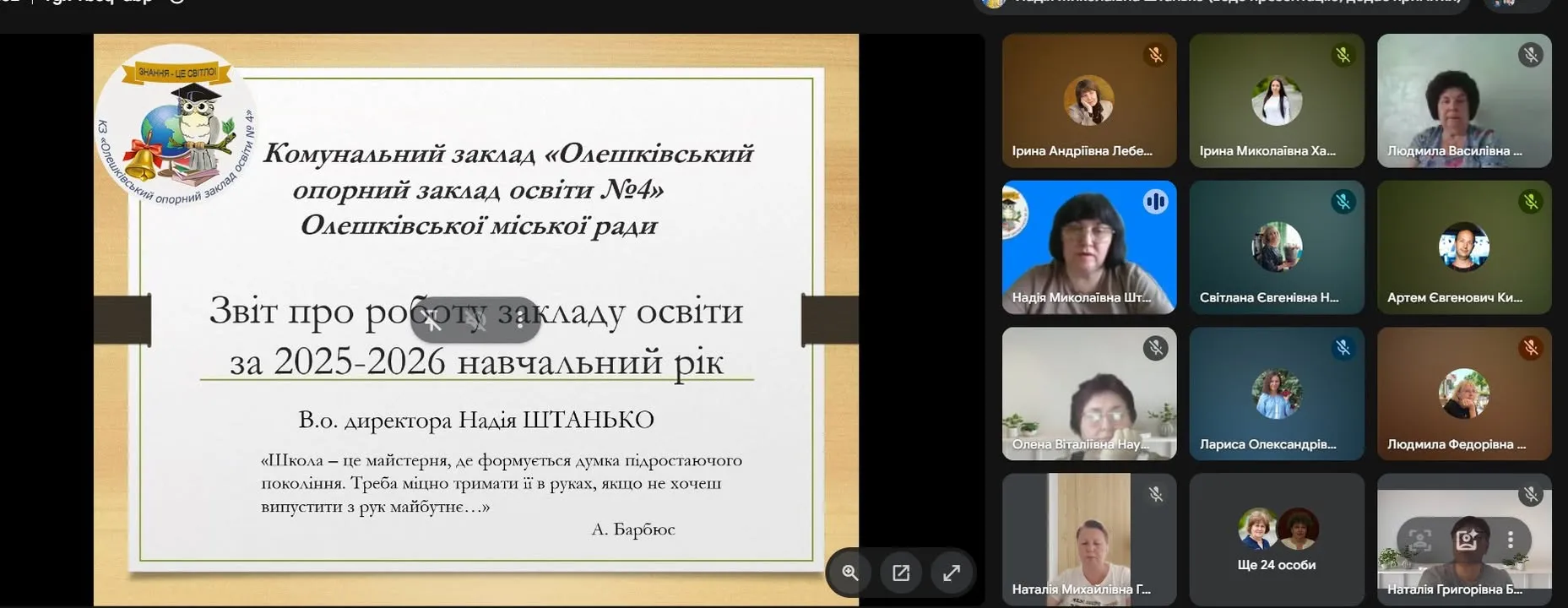1568x608 pixels.
Task: Select Людмила Василівна video tile
Action: pyautogui.click(x=1464, y=100)
